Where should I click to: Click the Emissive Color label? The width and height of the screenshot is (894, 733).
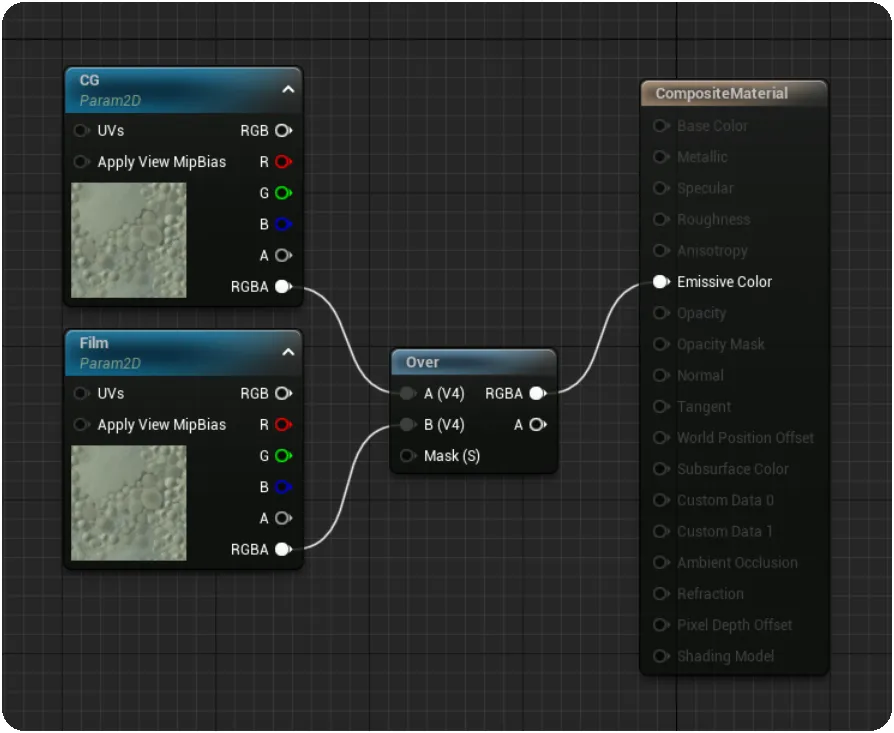(x=724, y=282)
